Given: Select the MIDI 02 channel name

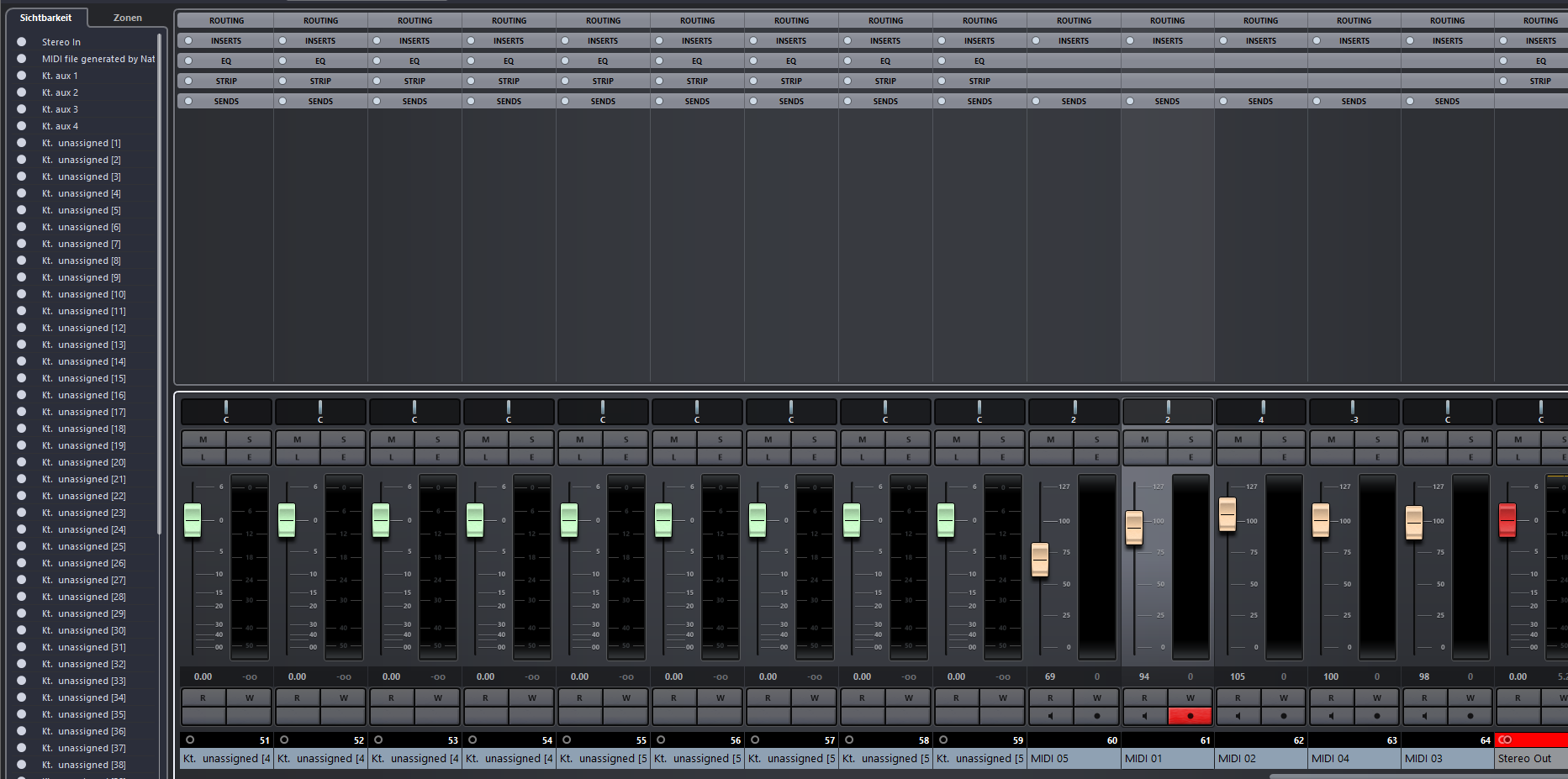Looking at the screenshot, I should (x=1259, y=758).
